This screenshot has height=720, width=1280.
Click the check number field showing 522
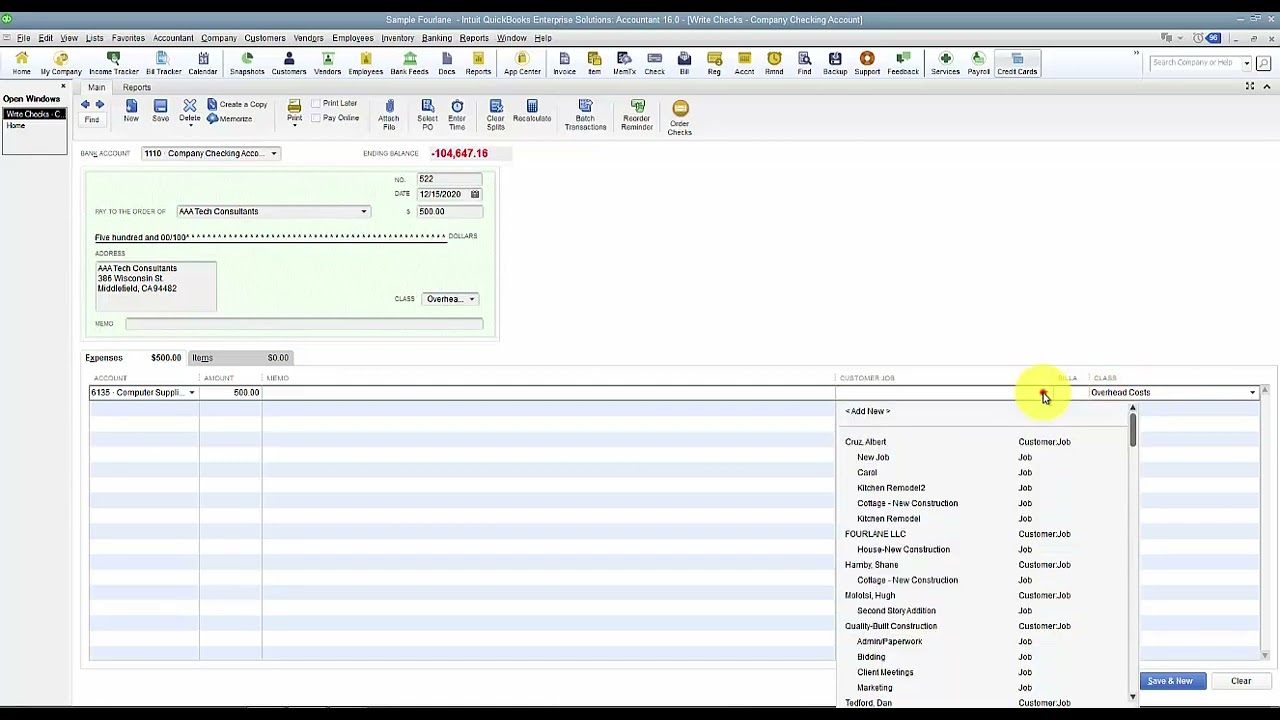(449, 179)
